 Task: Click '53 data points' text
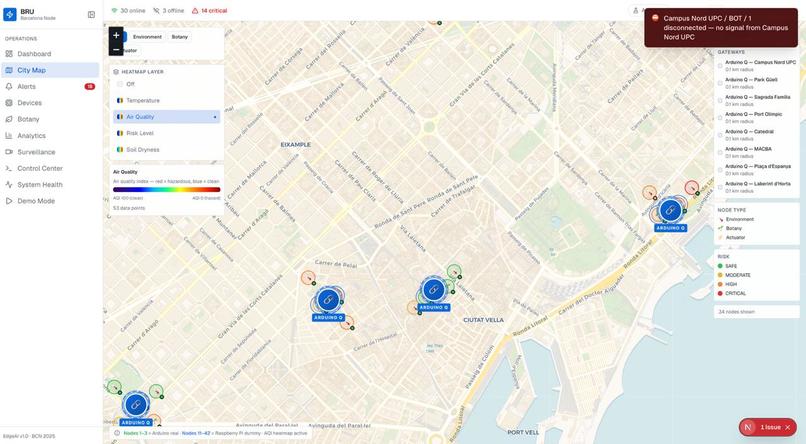[x=129, y=208]
